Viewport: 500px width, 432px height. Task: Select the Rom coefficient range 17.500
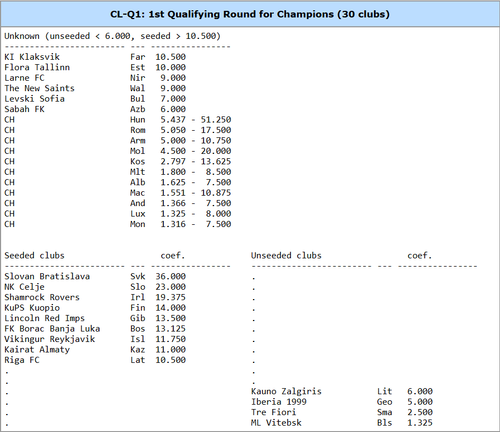[x=216, y=130]
